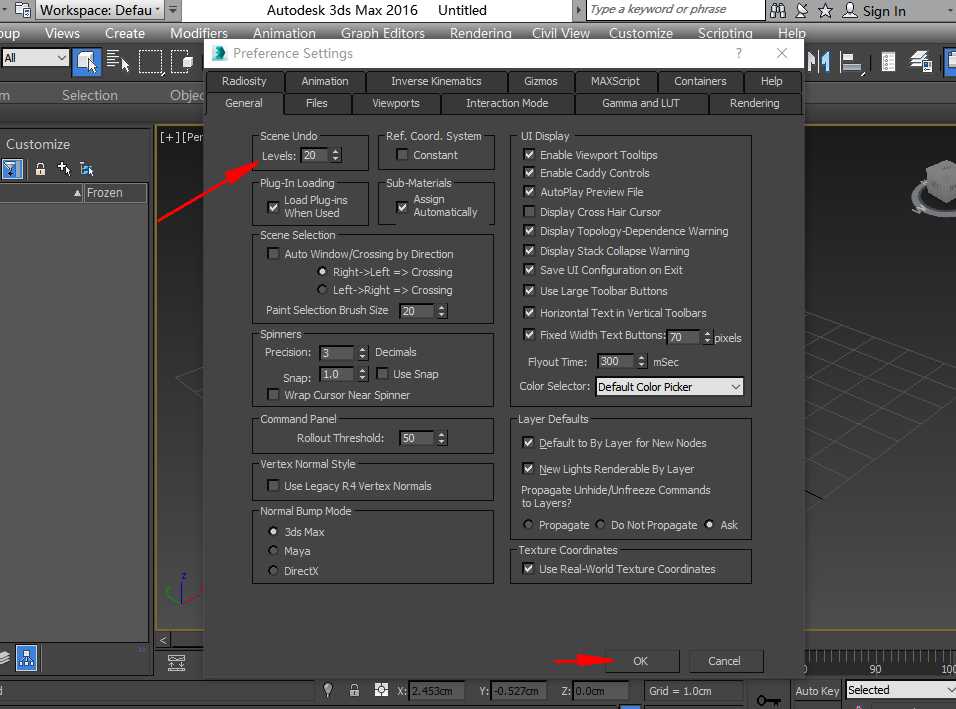Click the display filter icon in scene explorer

click(12, 169)
